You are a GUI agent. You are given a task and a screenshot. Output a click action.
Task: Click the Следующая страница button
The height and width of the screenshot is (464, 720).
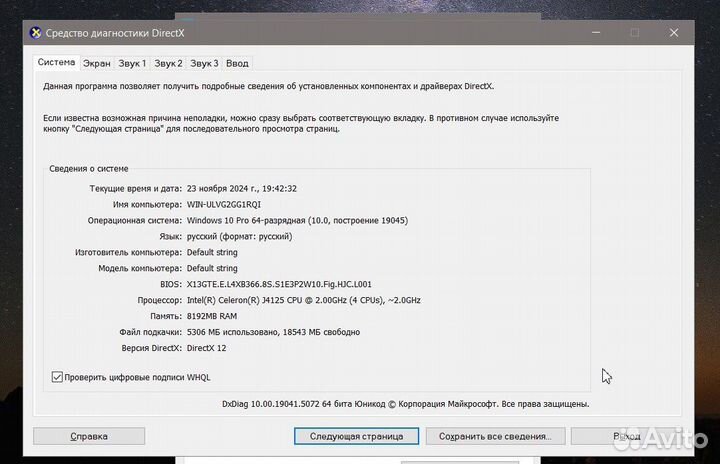[356, 436]
